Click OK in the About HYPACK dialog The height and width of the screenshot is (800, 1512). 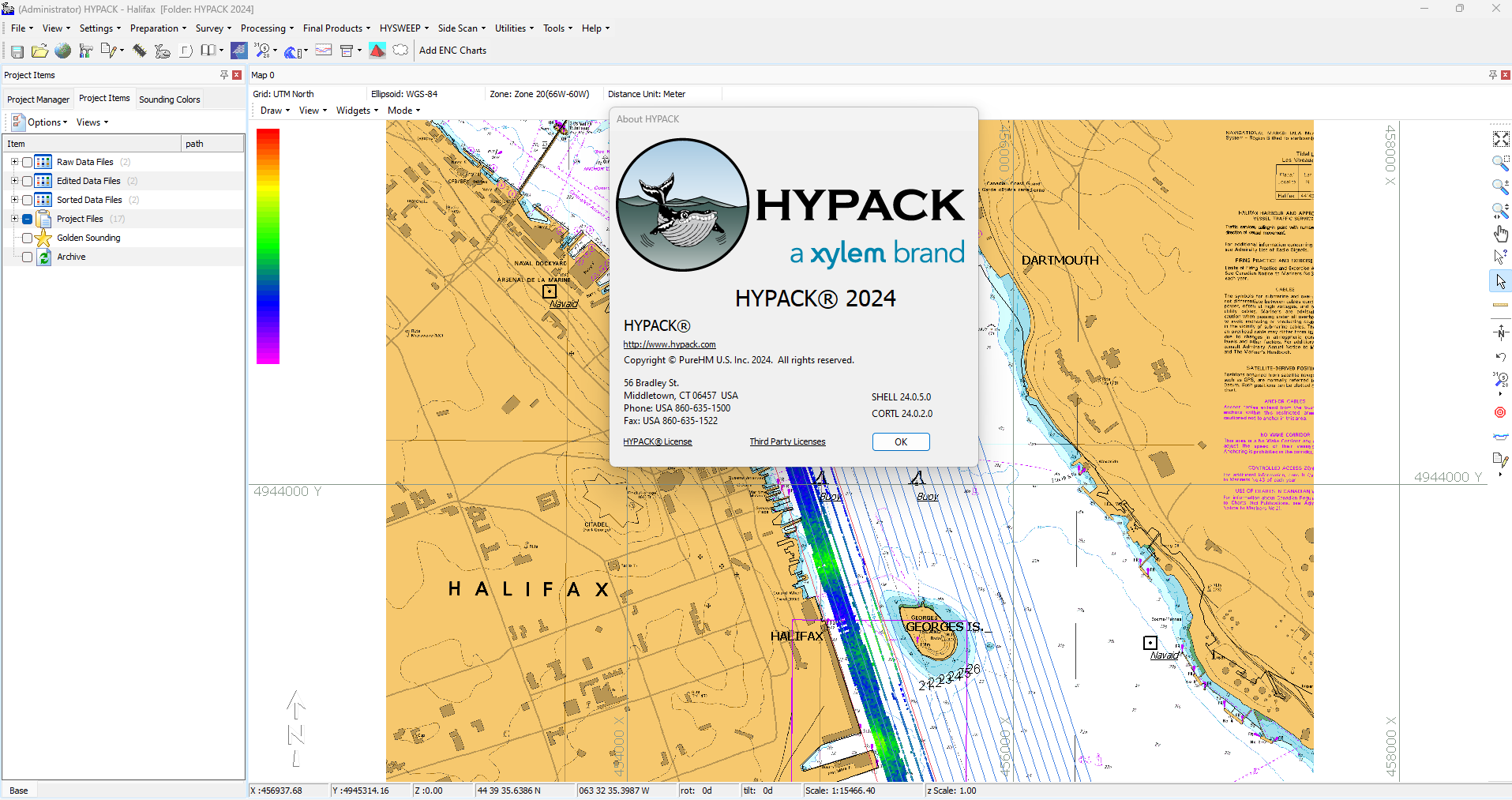[901, 442]
